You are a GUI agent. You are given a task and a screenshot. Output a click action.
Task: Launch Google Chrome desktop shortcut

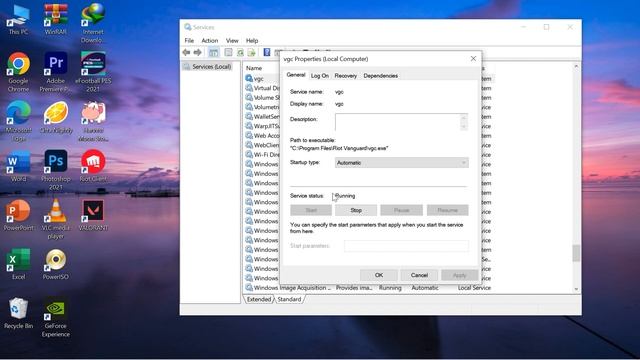(x=18, y=71)
